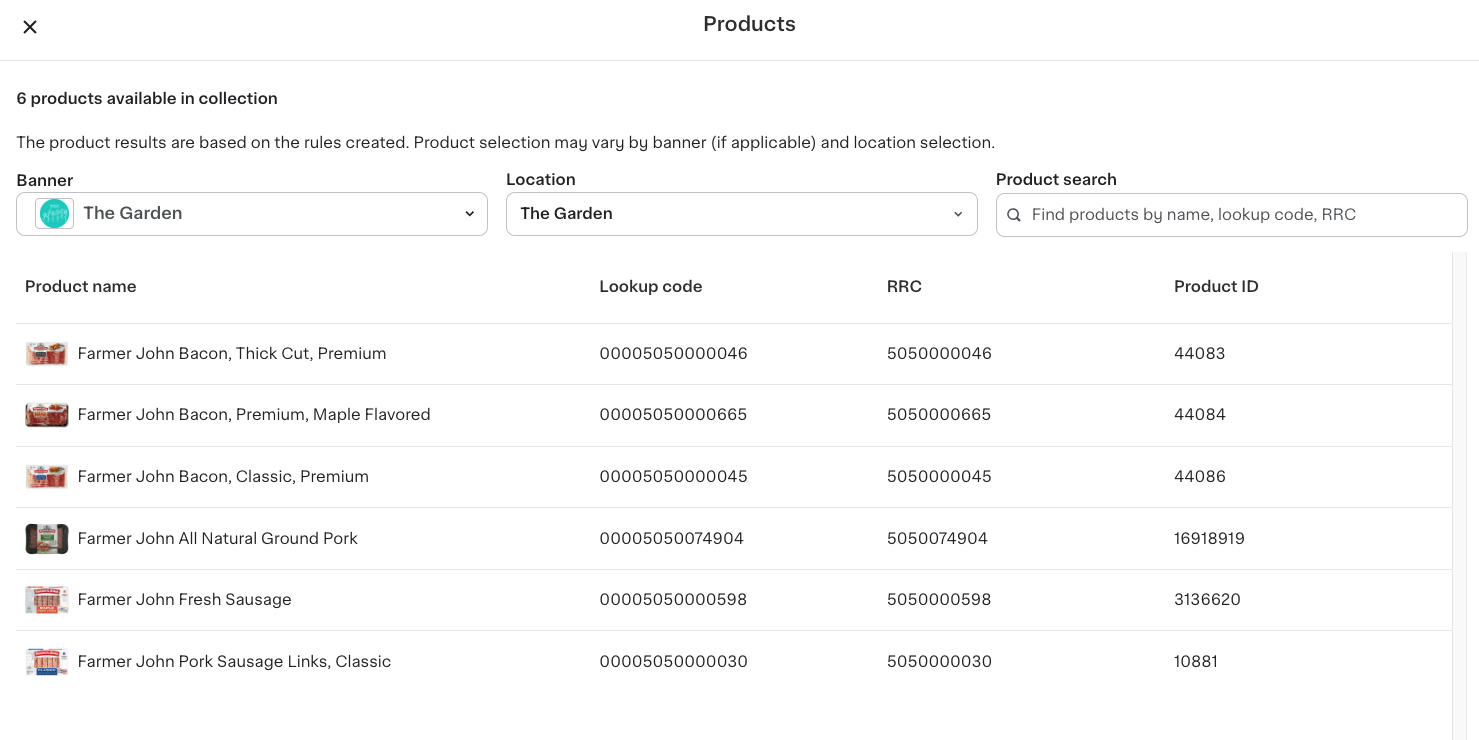
Task: Click lookup code 00005050000045
Action: click(673, 477)
